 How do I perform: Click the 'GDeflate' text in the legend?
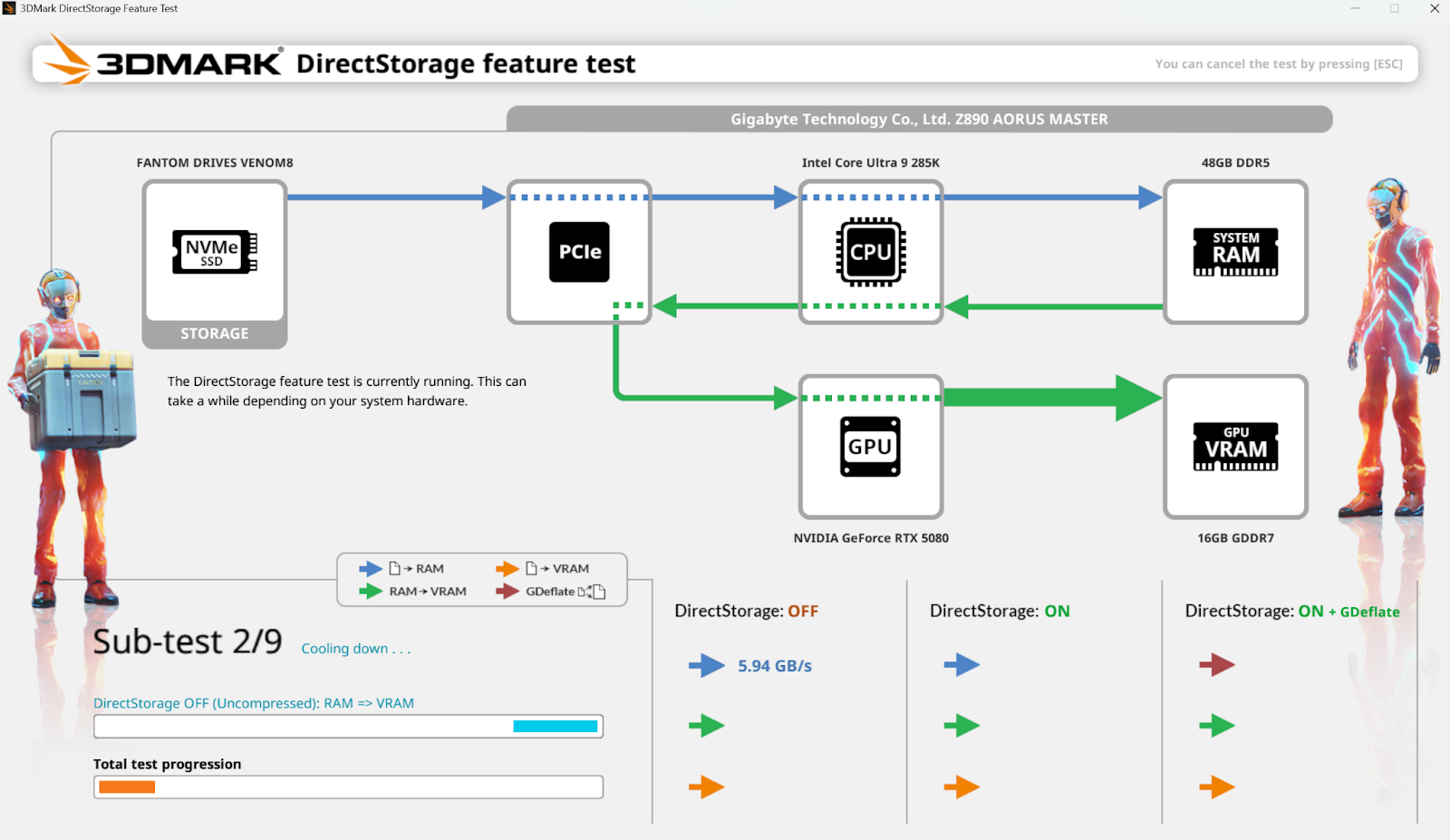[550, 592]
